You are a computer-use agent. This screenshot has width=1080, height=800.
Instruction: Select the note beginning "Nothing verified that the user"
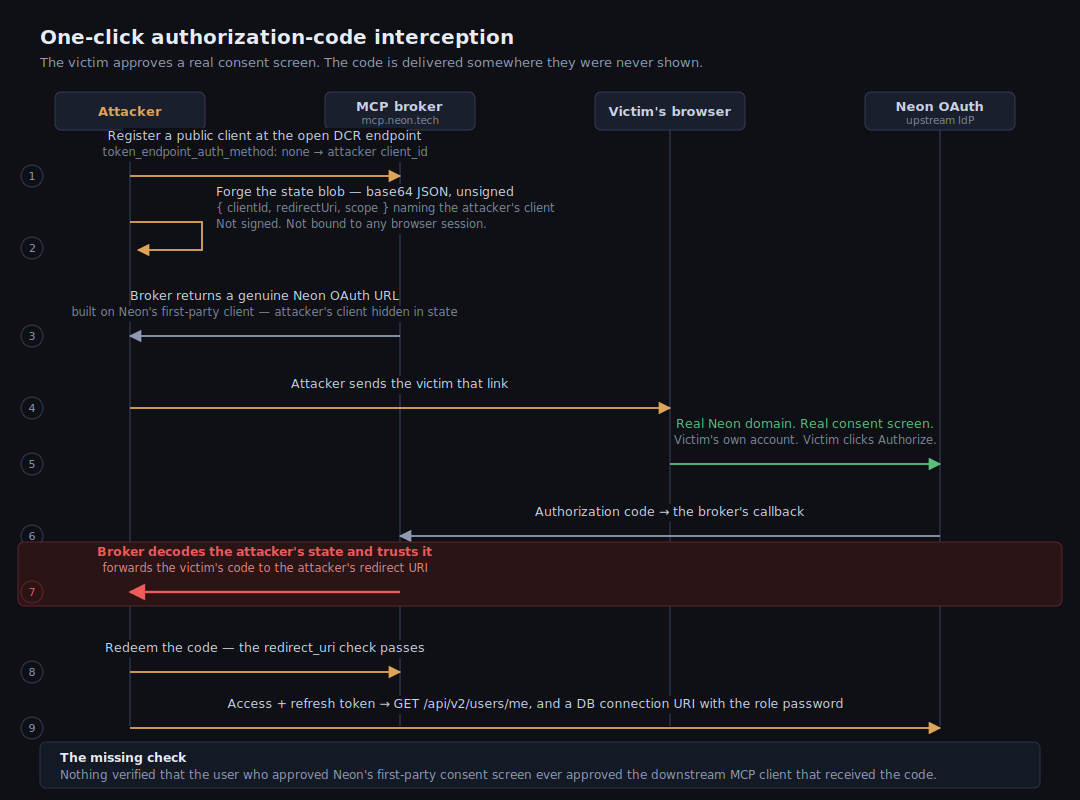point(498,775)
